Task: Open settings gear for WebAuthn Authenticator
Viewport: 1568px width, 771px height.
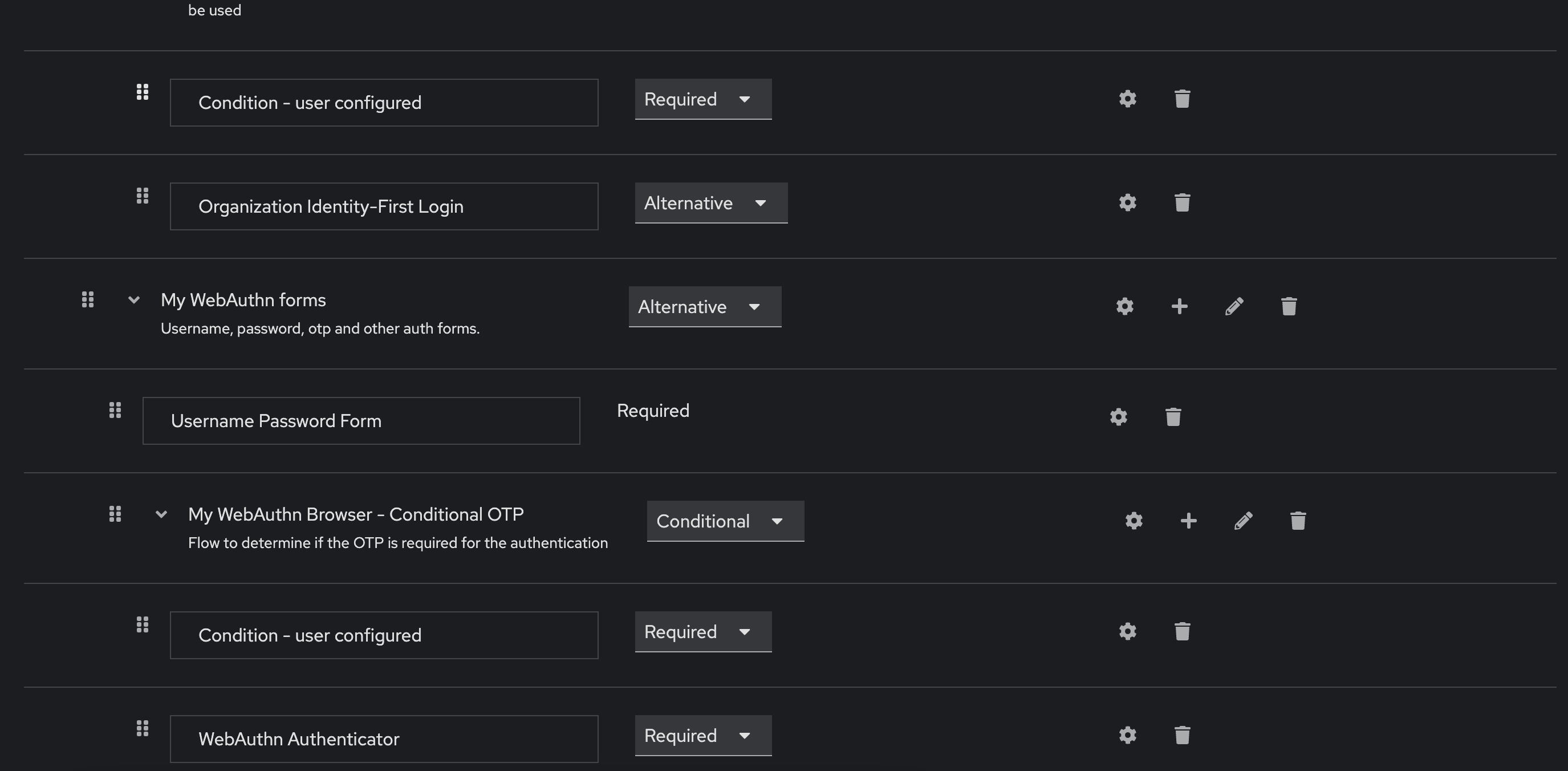Action: coord(1127,735)
